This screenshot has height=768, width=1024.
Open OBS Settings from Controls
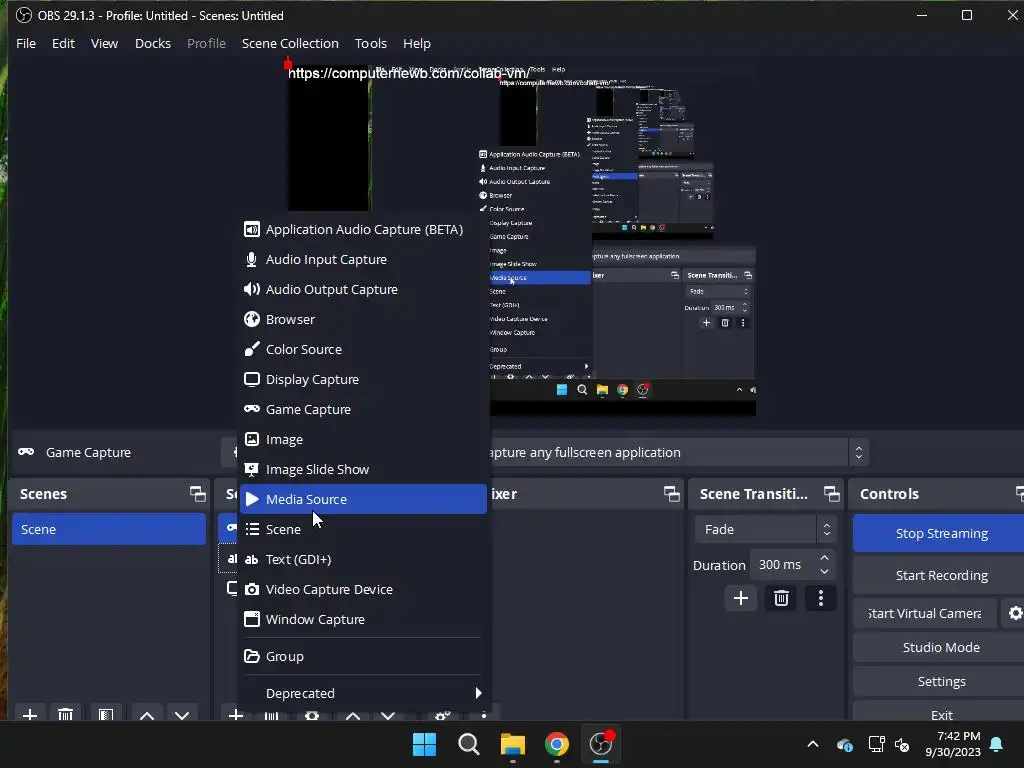[x=941, y=681]
